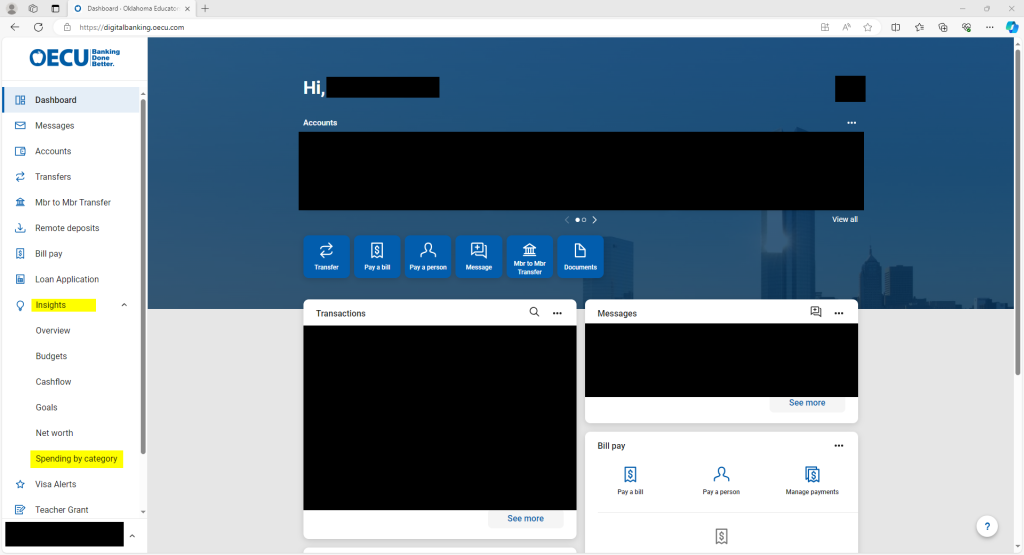This screenshot has width=1024, height=555.
Task: Search transactions with the magnifier icon
Action: pos(535,313)
